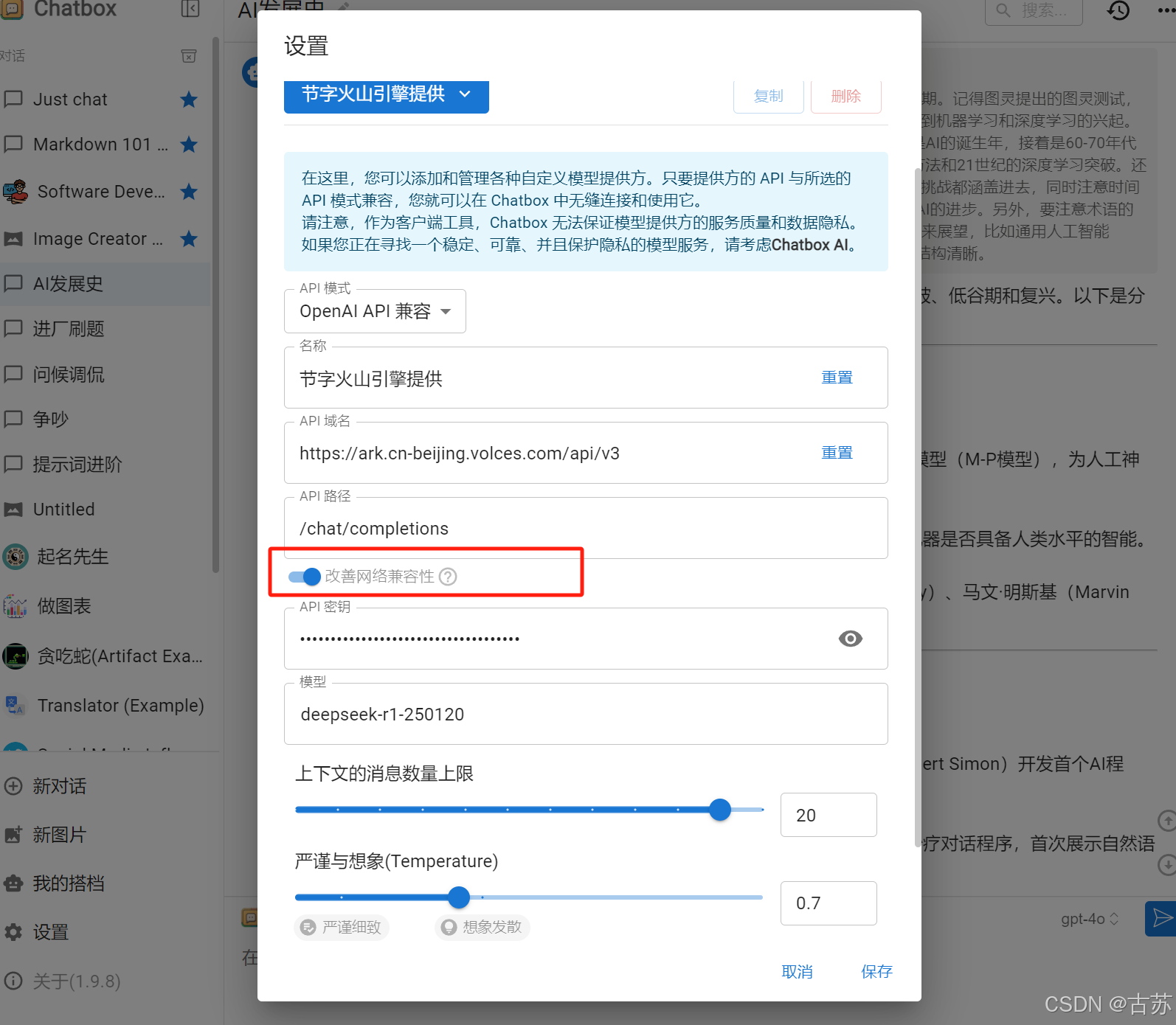Click the API 路径 input field

[586, 529]
